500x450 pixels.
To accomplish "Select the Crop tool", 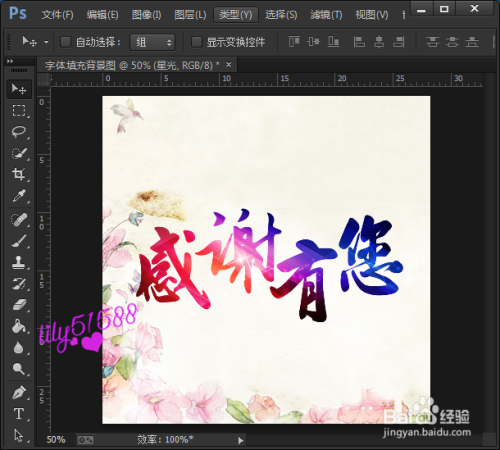I will (x=19, y=174).
